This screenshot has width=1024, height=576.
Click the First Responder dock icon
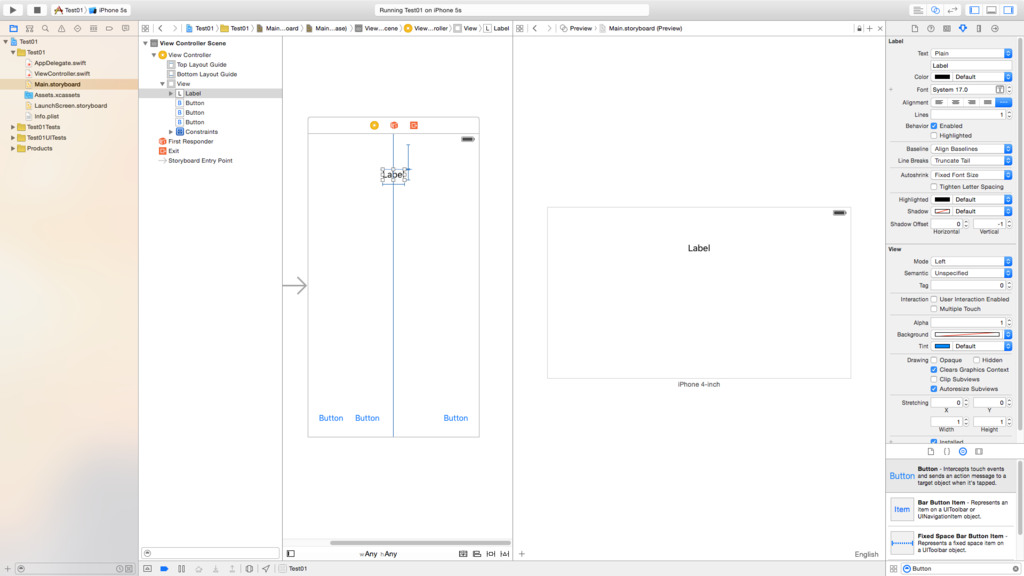394,125
